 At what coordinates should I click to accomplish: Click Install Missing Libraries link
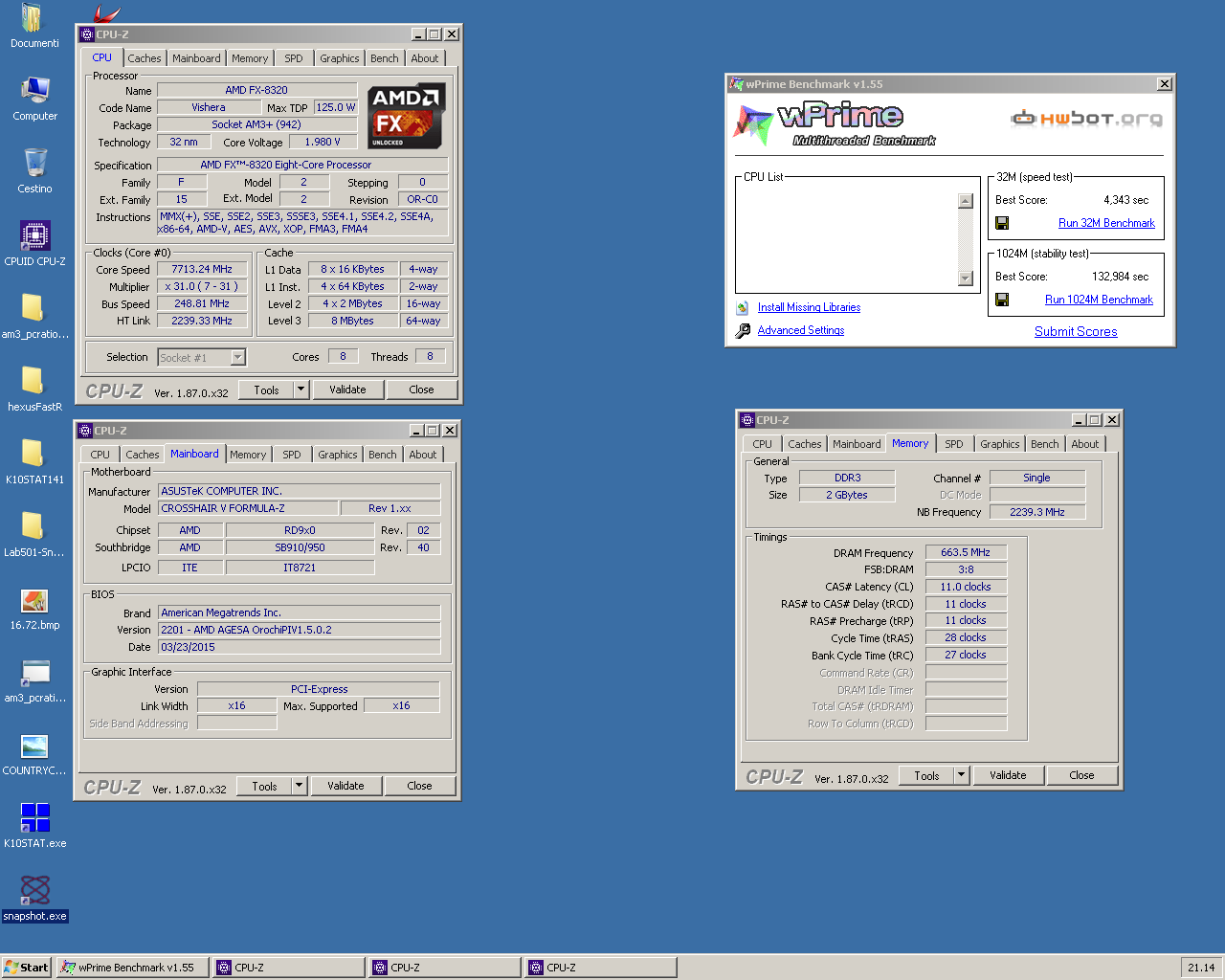click(809, 307)
